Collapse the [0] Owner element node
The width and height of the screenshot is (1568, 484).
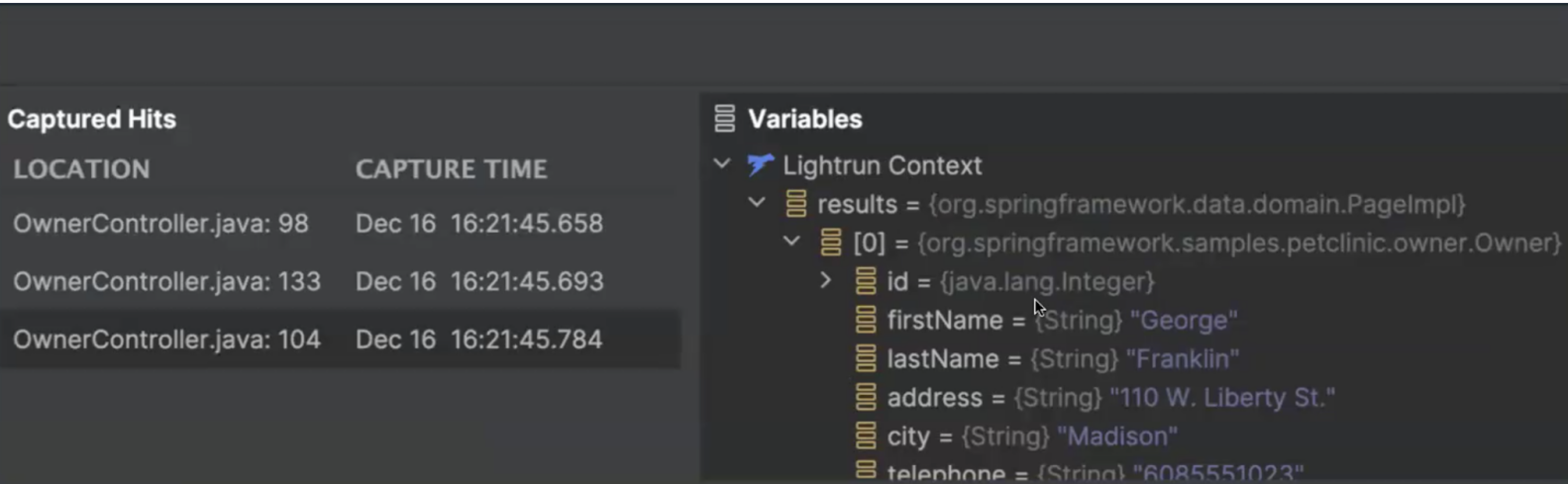tap(791, 242)
